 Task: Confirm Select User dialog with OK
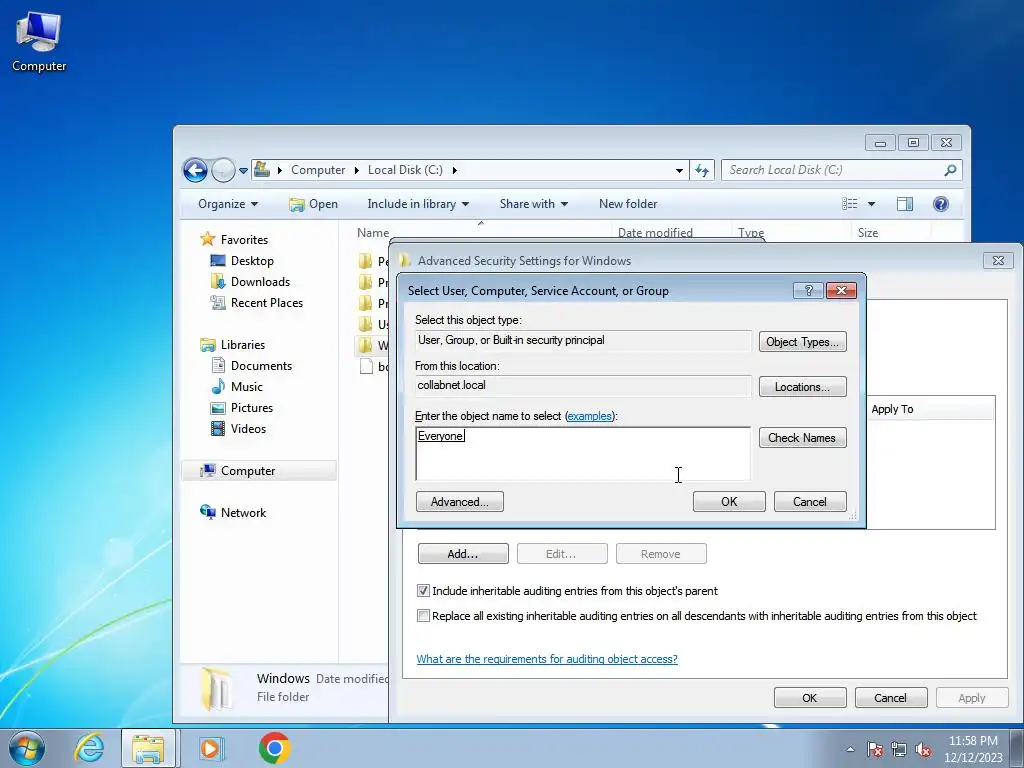click(x=729, y=502)
